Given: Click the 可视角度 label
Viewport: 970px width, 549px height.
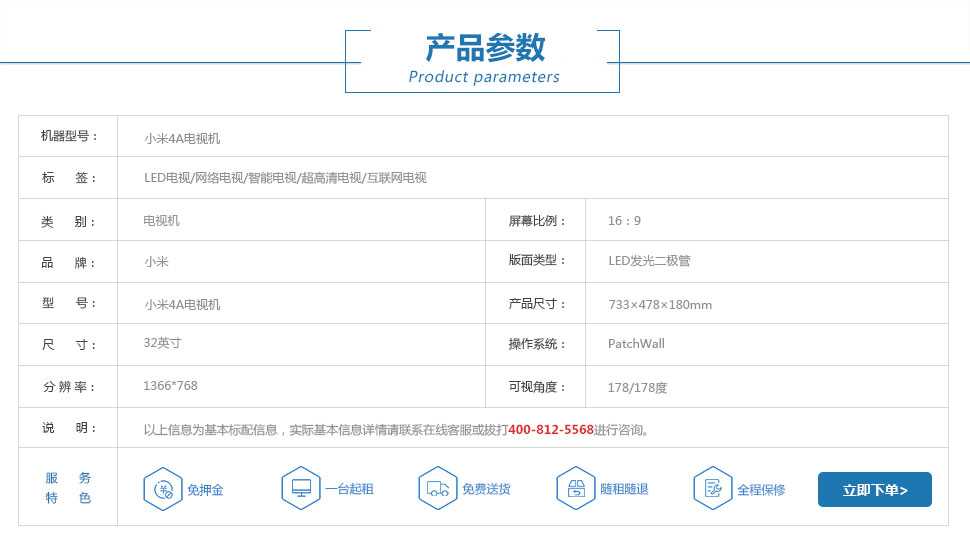Looking at the screenshot, I should (536, 387).
